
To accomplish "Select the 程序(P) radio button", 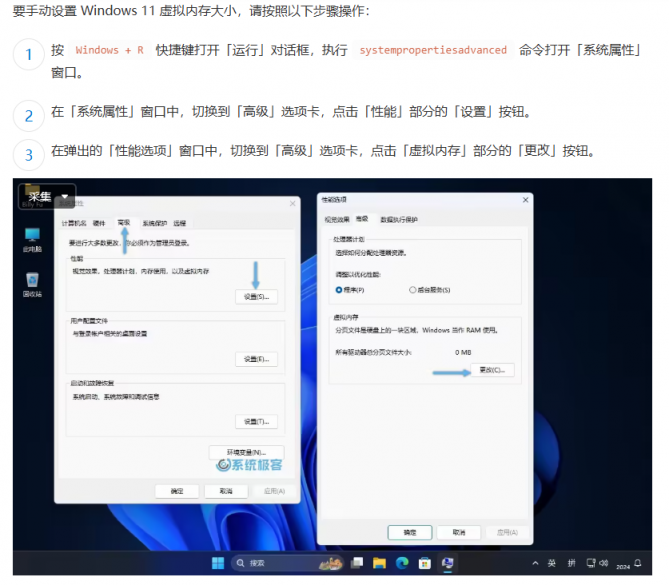I will pyautogui.click(x=339, y=289).
